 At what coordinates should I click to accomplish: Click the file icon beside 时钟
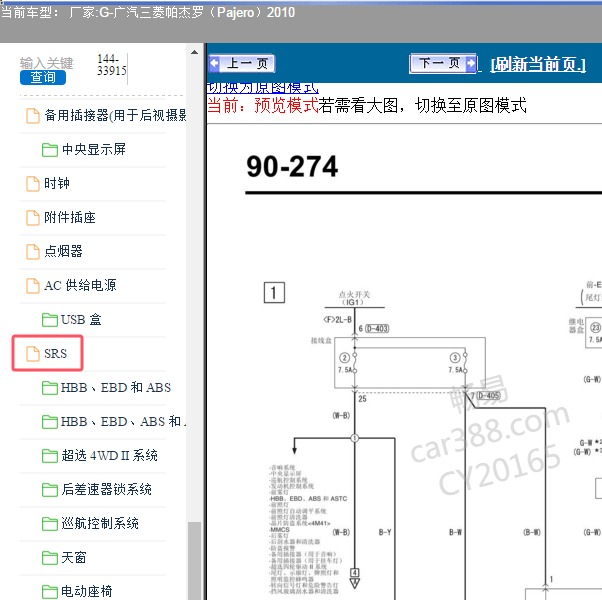coord(33,183)
